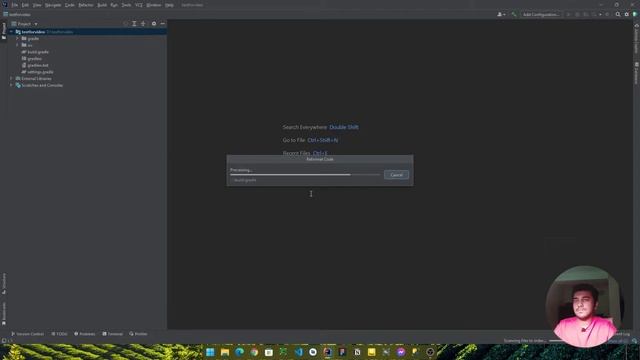Open IDE settings gear icon
640x360 pixels.
tap(627, 14)
